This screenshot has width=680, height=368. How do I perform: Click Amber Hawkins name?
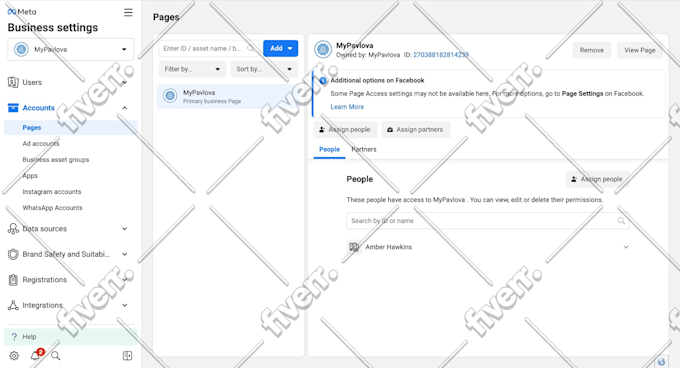coord(389,247)
